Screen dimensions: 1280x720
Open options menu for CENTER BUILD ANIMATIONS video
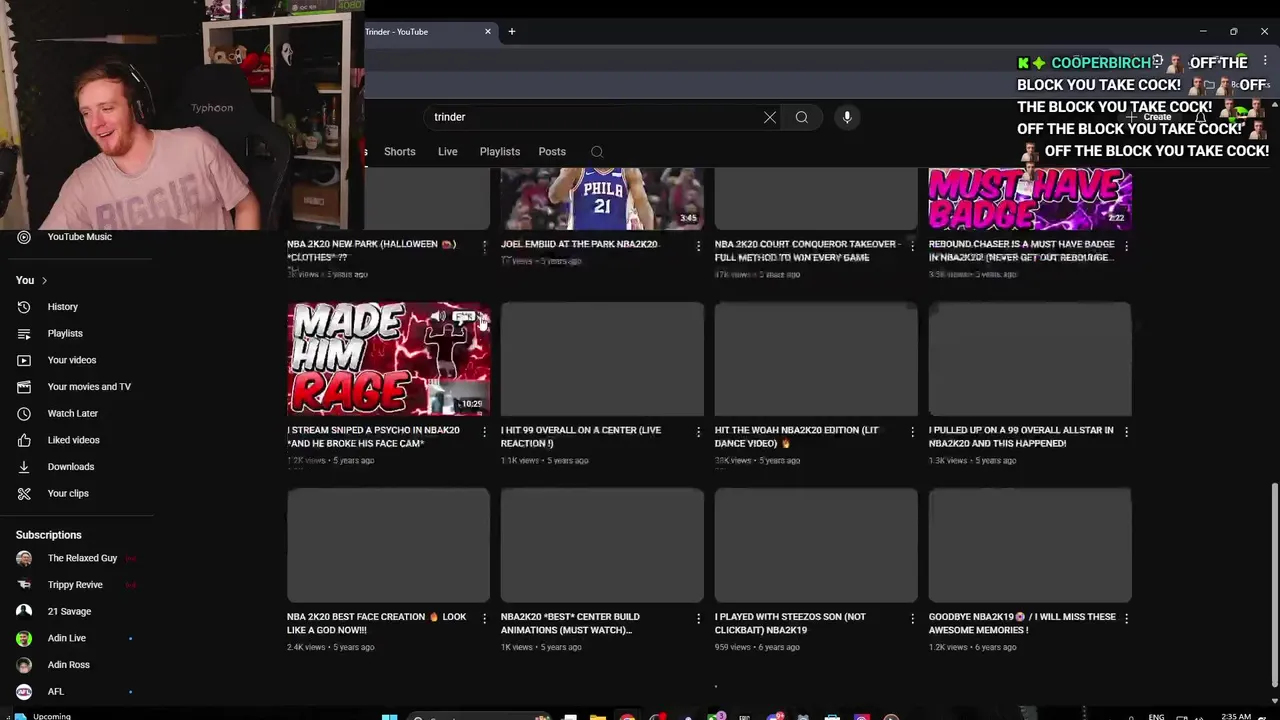point(698,619)
